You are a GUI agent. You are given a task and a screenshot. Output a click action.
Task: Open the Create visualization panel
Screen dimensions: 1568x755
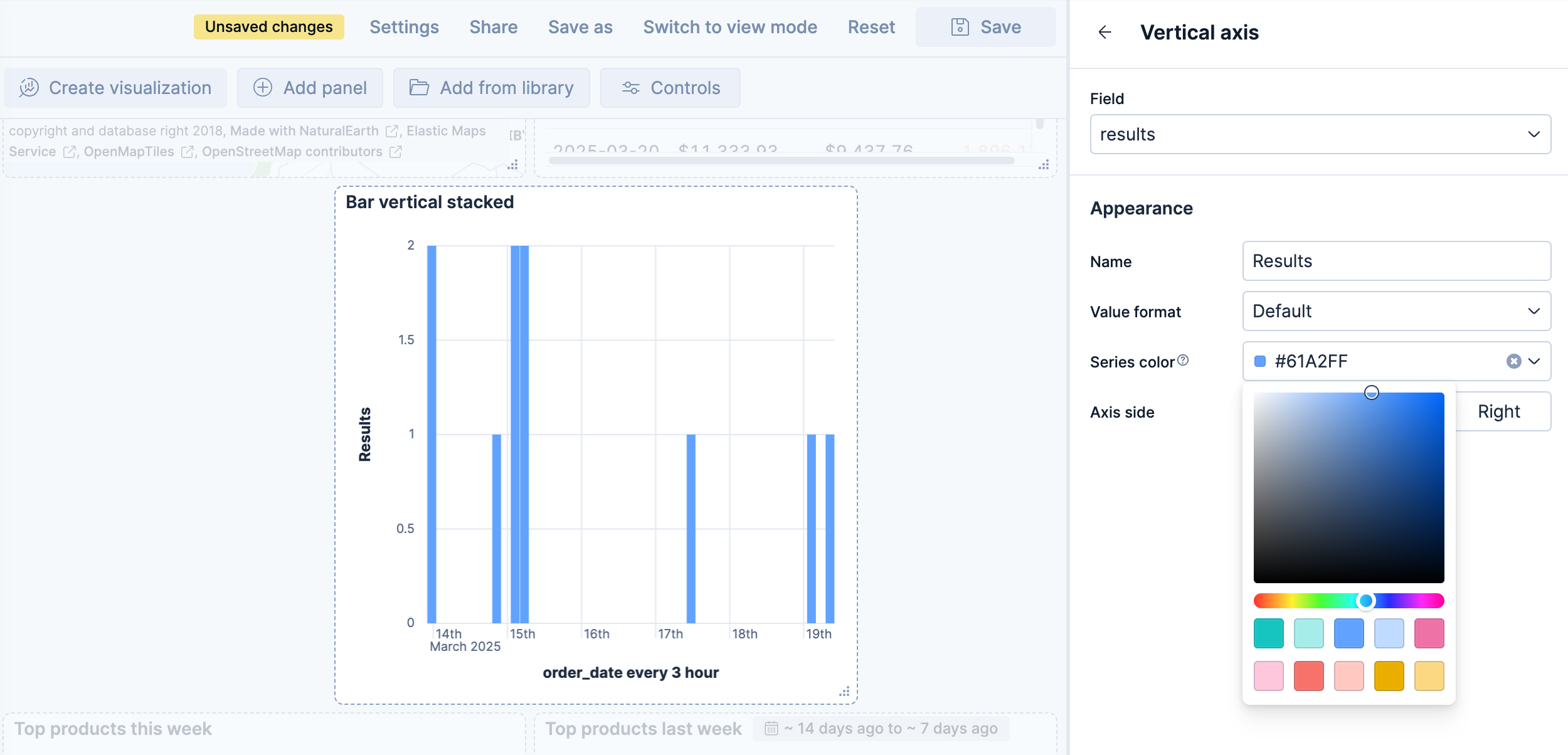point(115,88)
